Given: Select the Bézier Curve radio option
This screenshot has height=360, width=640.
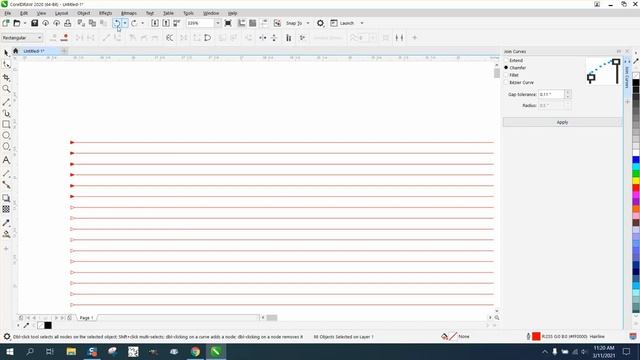Looking at the screenshot, I should tap(506, 82).
